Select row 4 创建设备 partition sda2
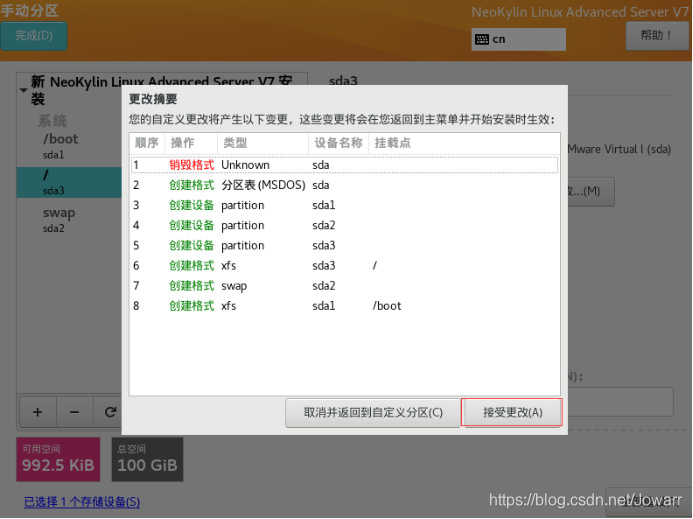The width and height of the screenshot is (693, 519). point(344,225)
